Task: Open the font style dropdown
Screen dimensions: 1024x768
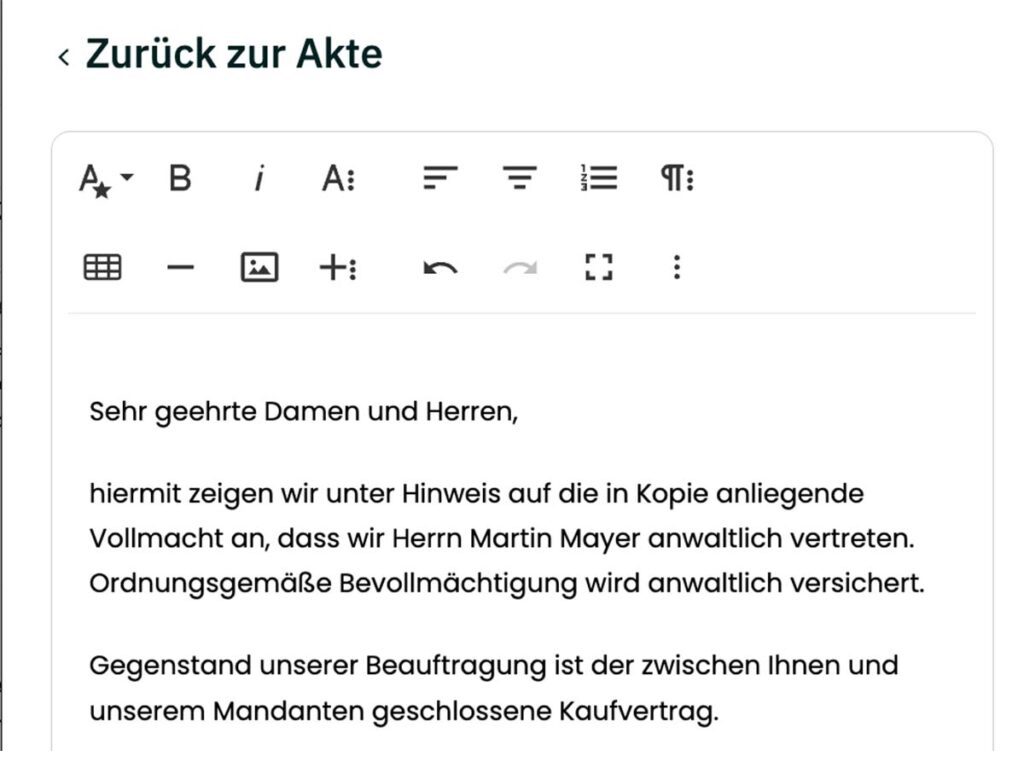Action: [x=100, y=178]
